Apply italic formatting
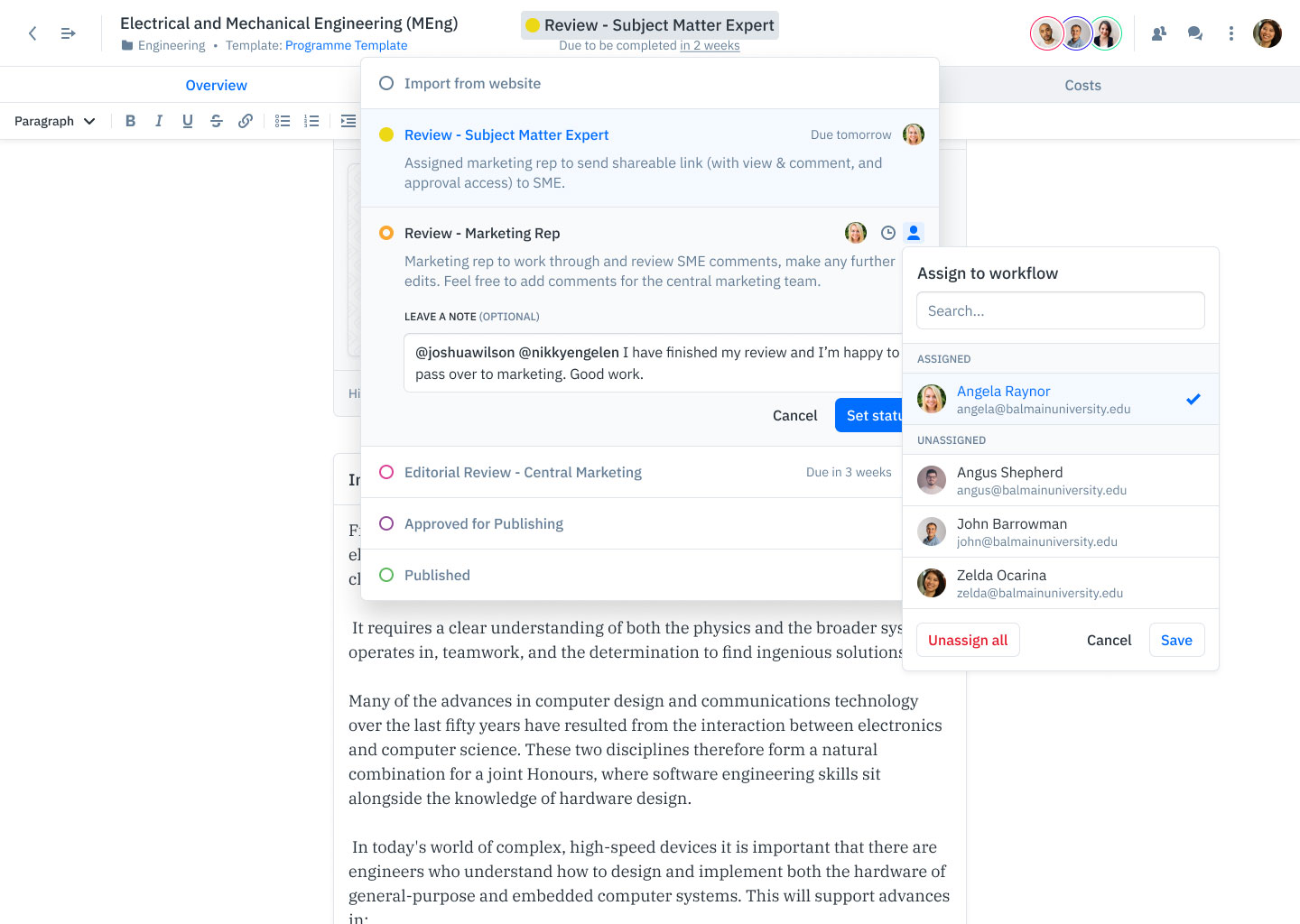 [x=159, y=120]
